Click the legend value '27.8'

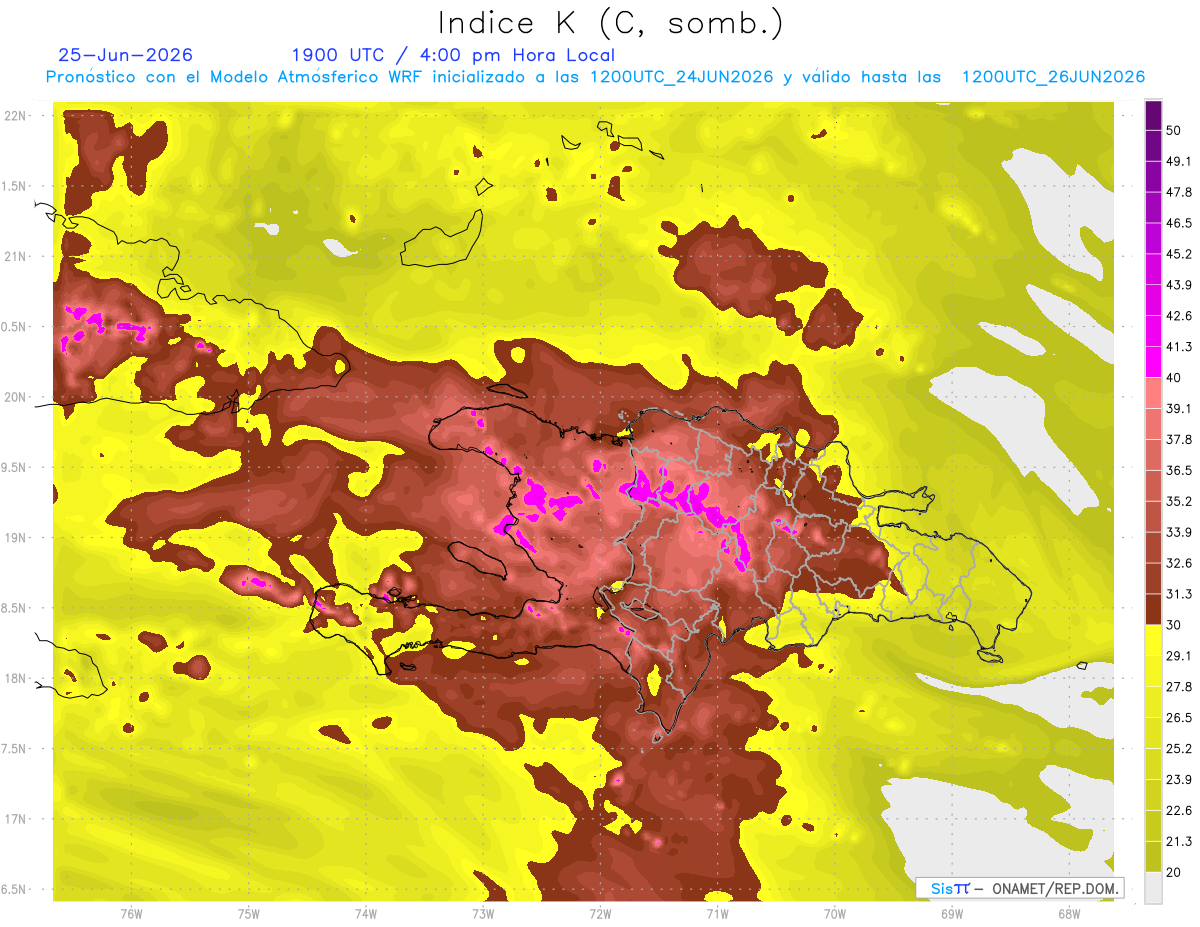click(1178, 687)
